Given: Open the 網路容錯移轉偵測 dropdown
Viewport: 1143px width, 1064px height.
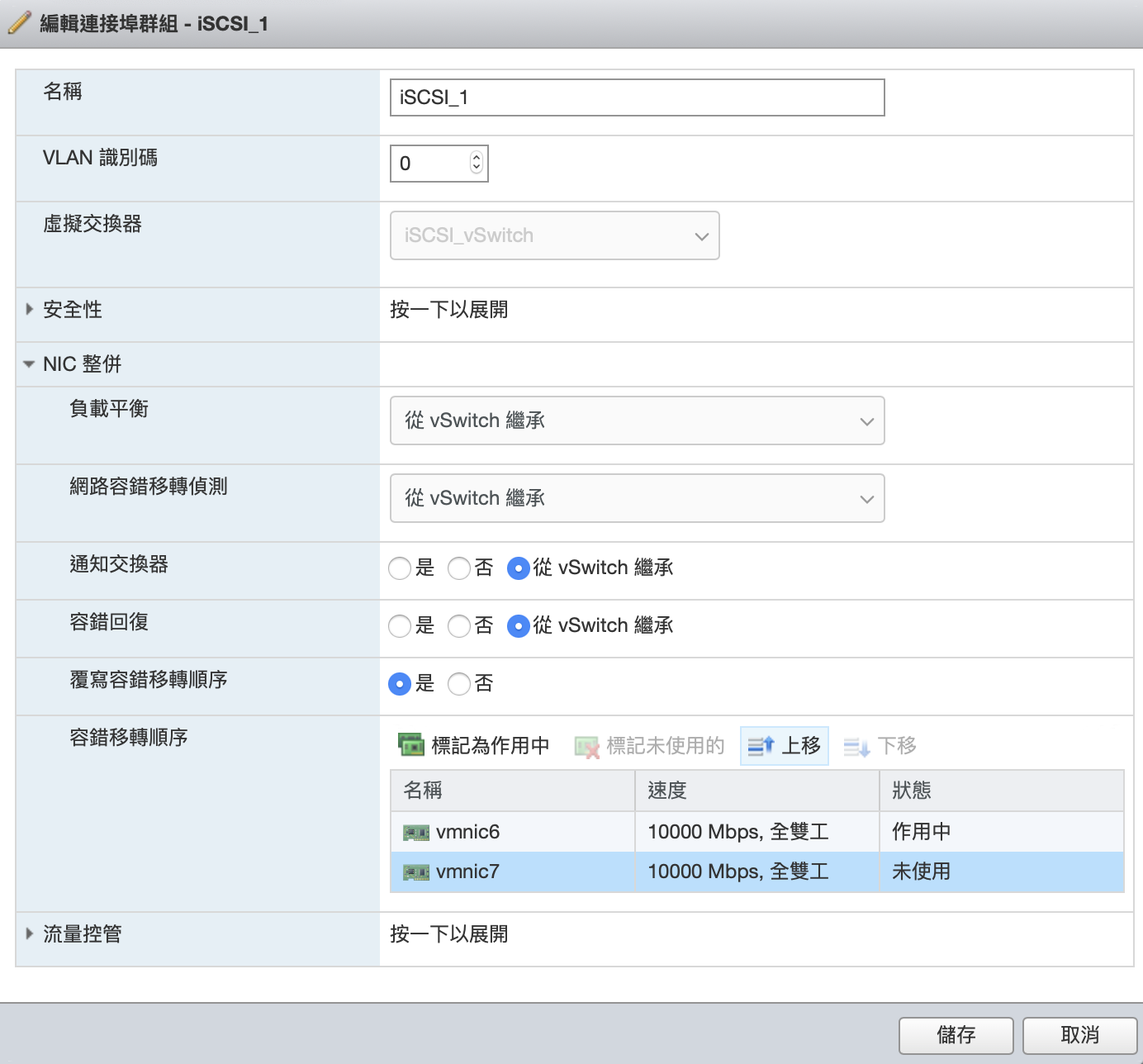Looking at the screenshot, I should (637, 498).
